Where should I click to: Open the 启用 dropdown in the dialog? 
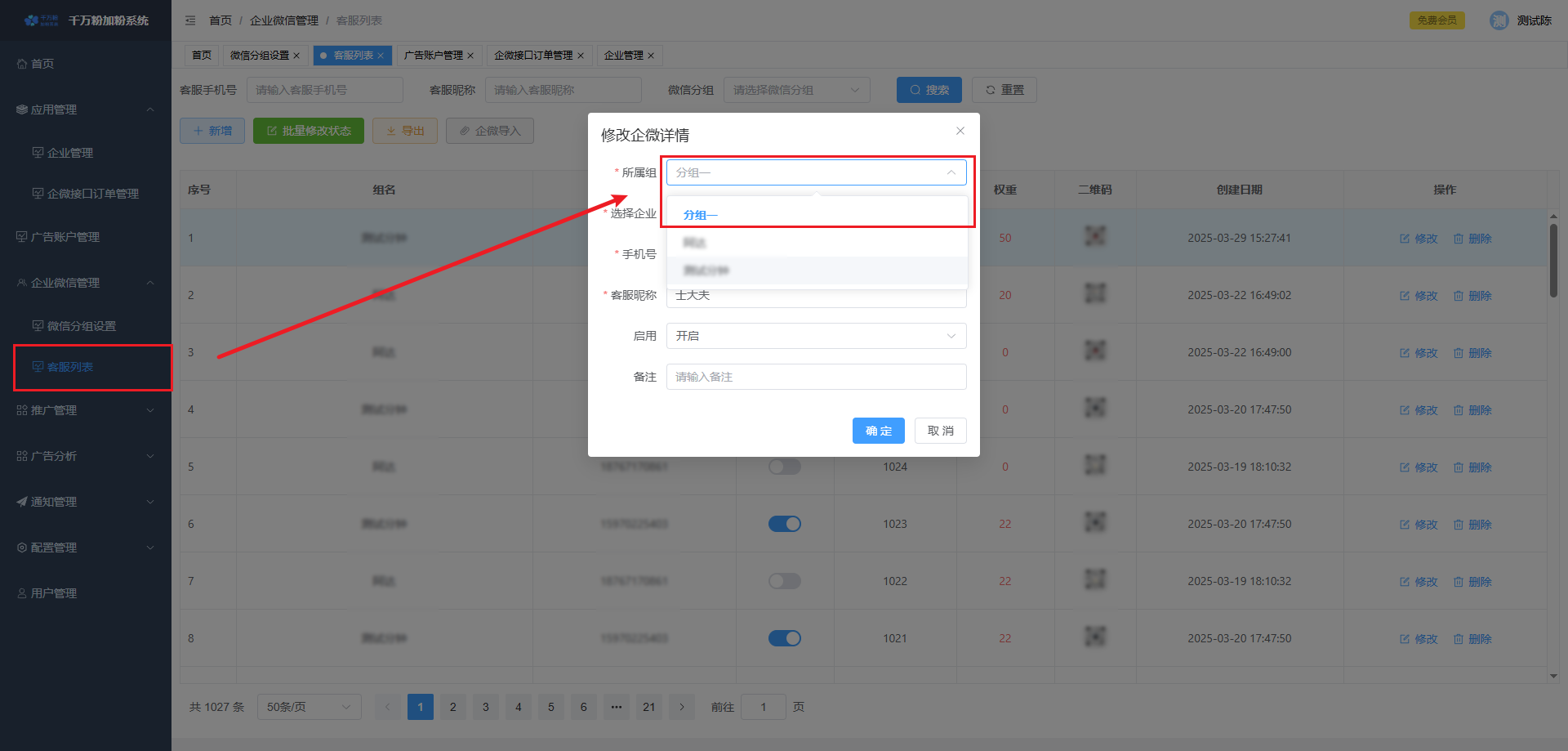[816, 336]
